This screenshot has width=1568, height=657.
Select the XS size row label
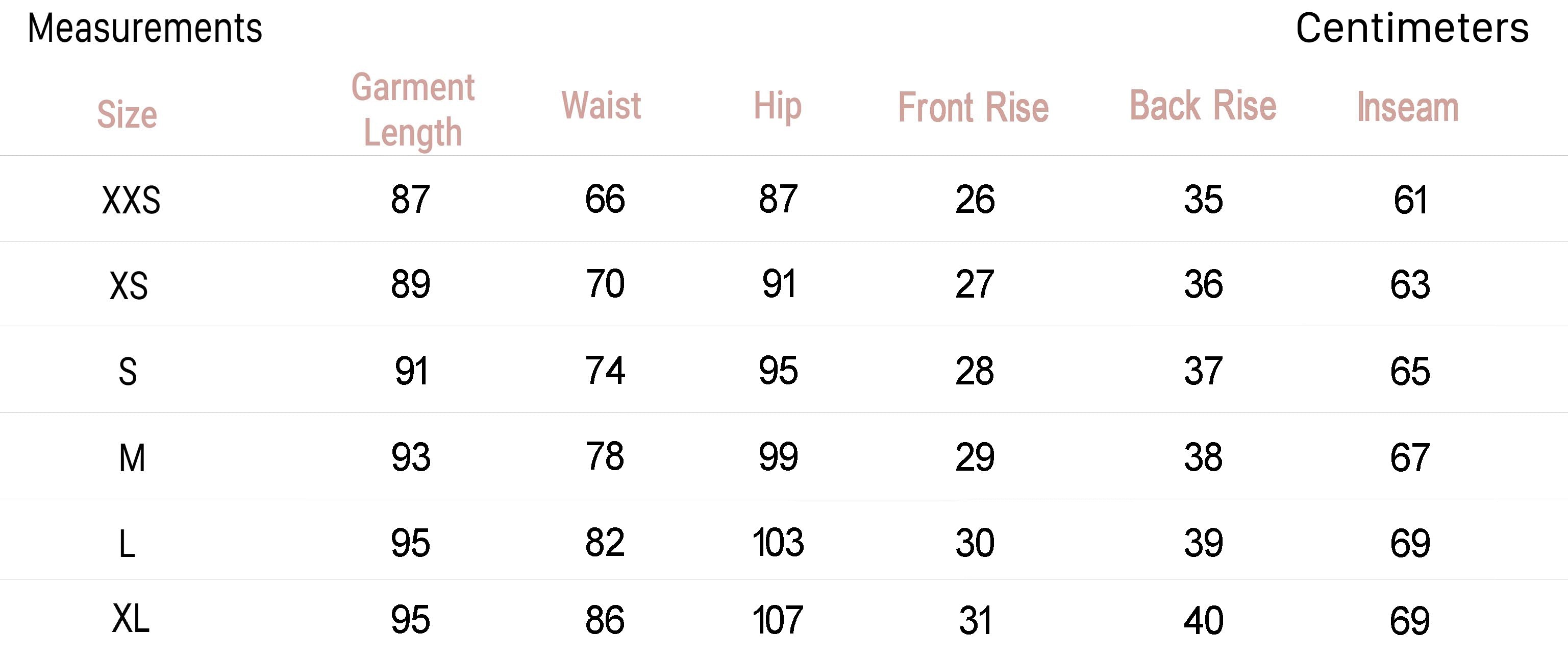(x=129, y=285)
